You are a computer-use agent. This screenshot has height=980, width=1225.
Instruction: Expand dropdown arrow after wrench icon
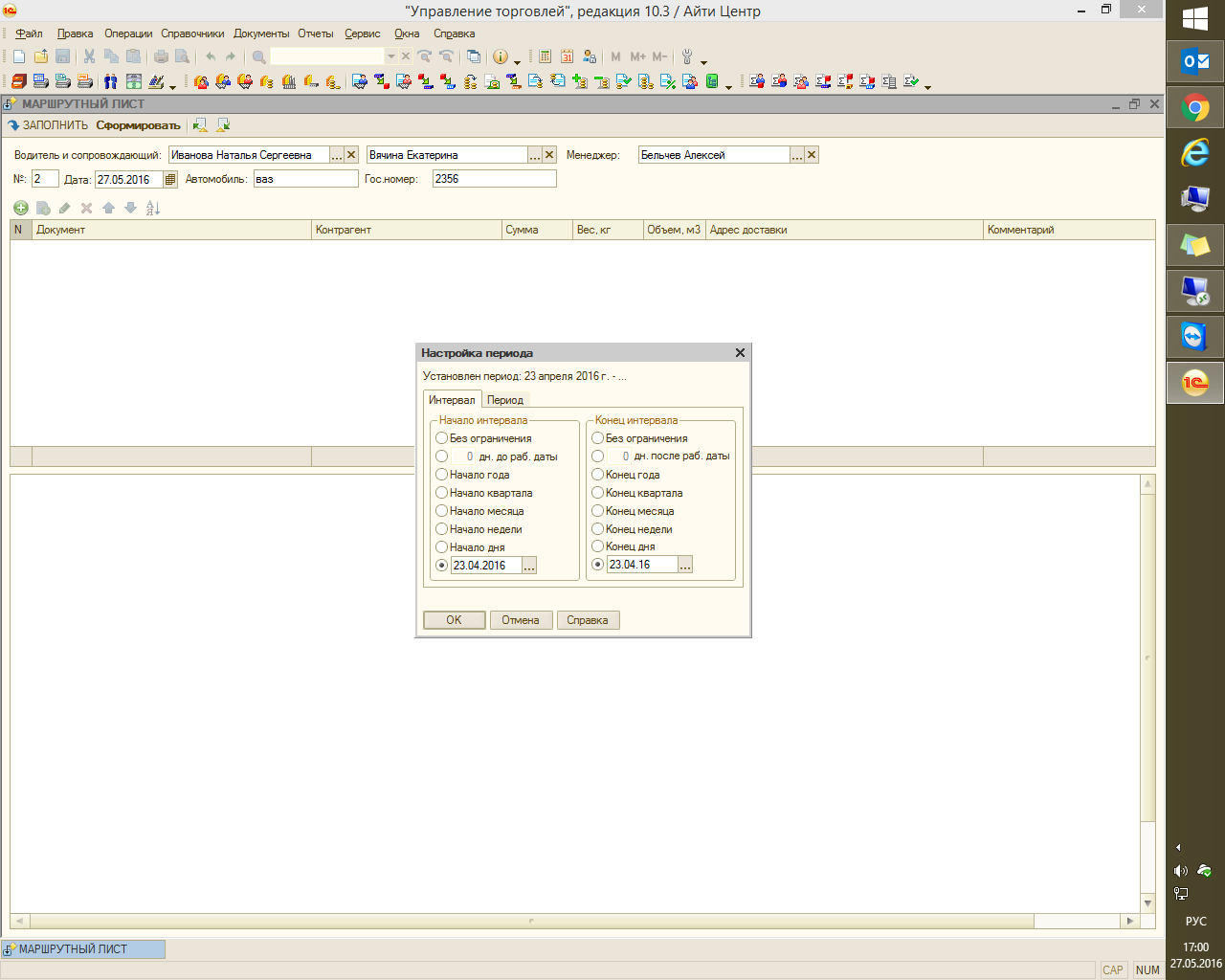tap(704, 61)
